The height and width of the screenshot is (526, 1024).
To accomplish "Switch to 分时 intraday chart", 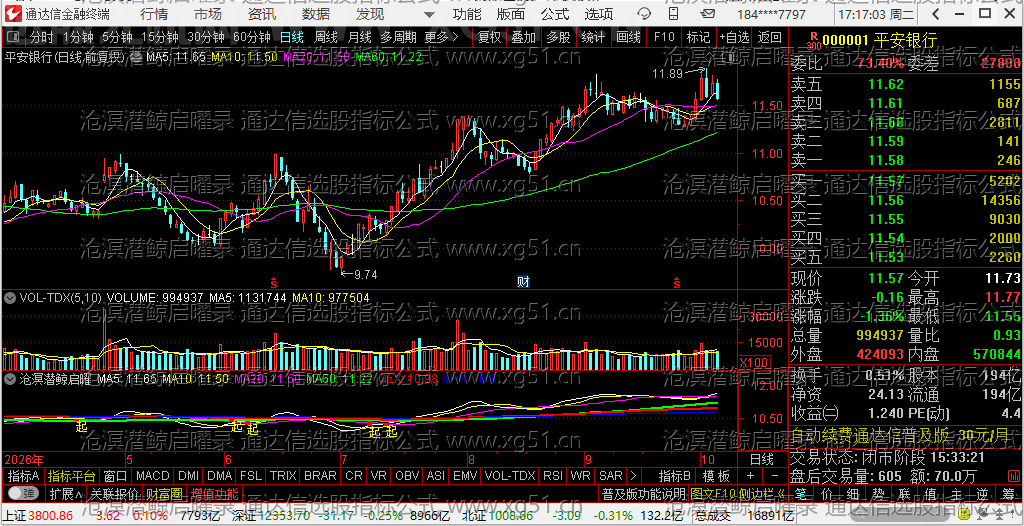I will (42, 38).
